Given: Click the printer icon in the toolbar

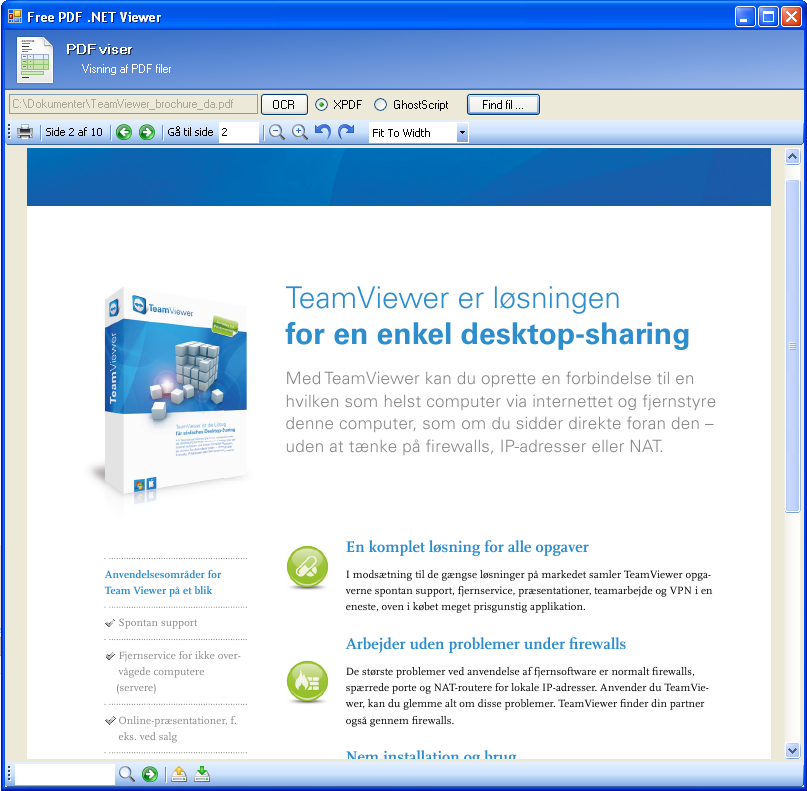Looking at the screenshot, I should point(25,132).
